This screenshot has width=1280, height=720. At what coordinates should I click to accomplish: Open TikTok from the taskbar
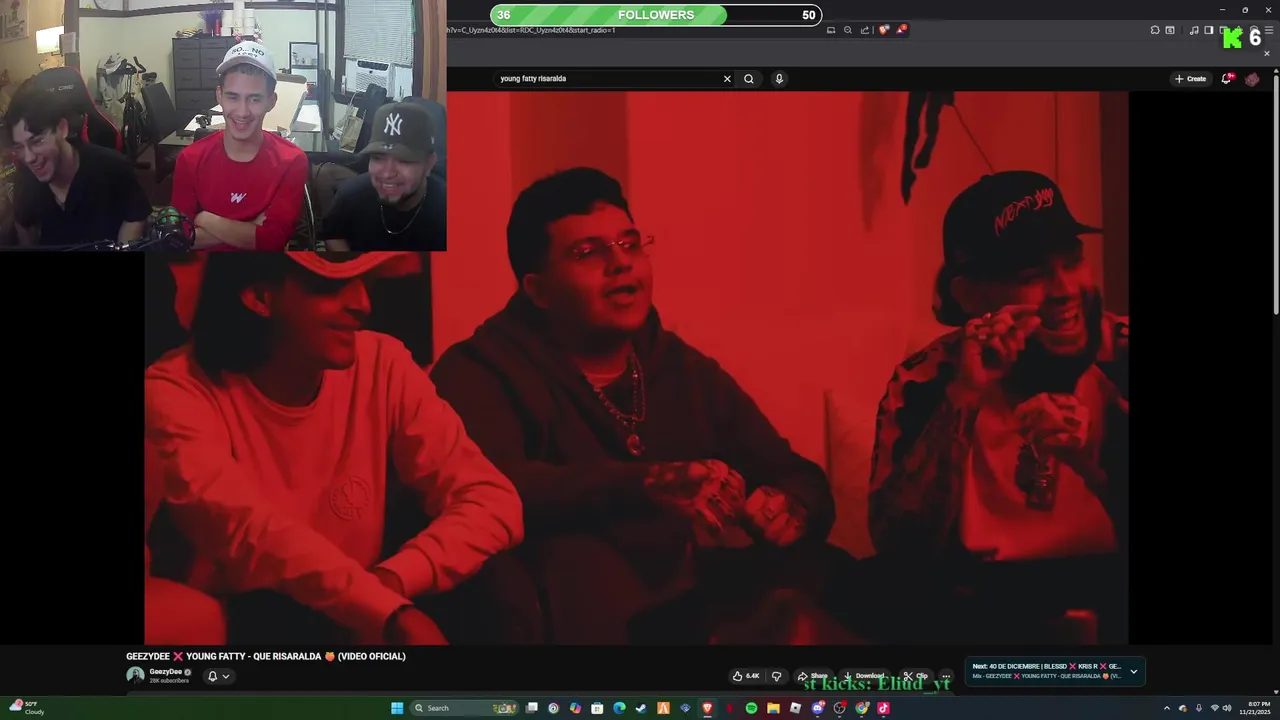pyautogui.click(x=883, y=708)
